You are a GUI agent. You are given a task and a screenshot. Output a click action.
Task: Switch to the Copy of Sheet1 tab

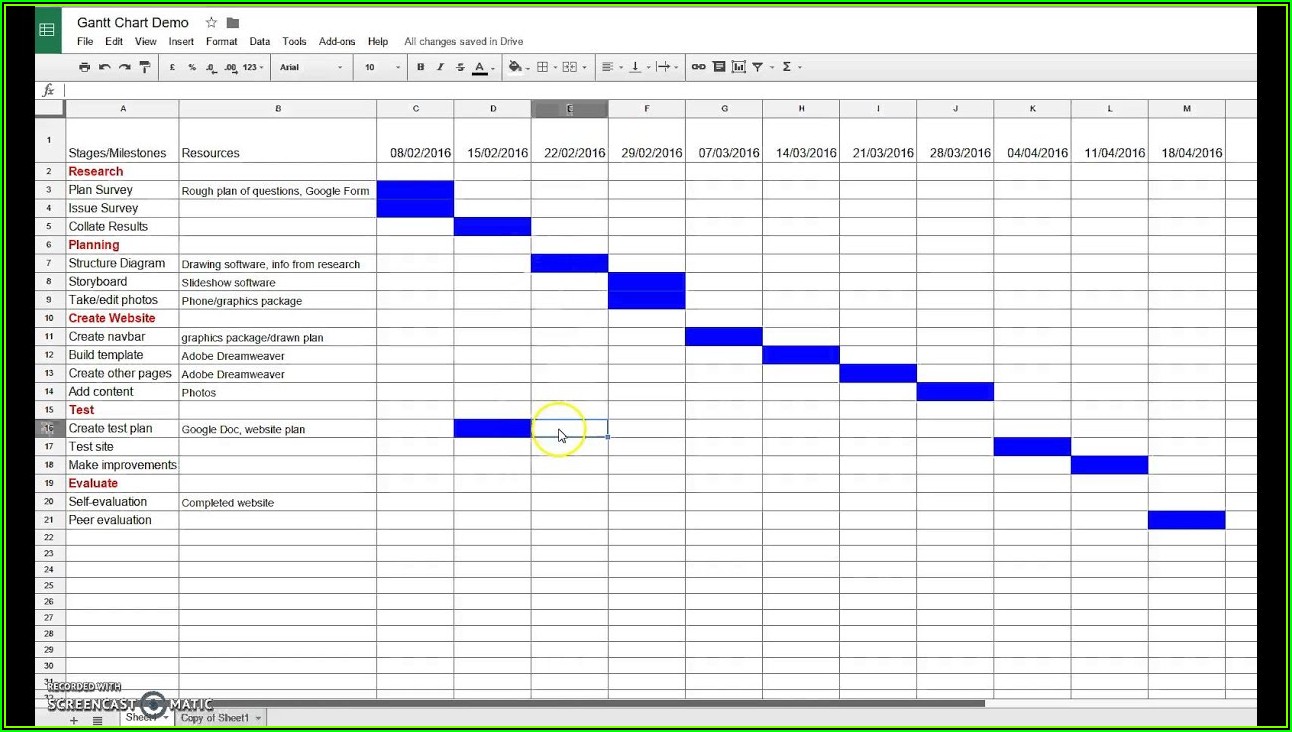tap(215, 718)
